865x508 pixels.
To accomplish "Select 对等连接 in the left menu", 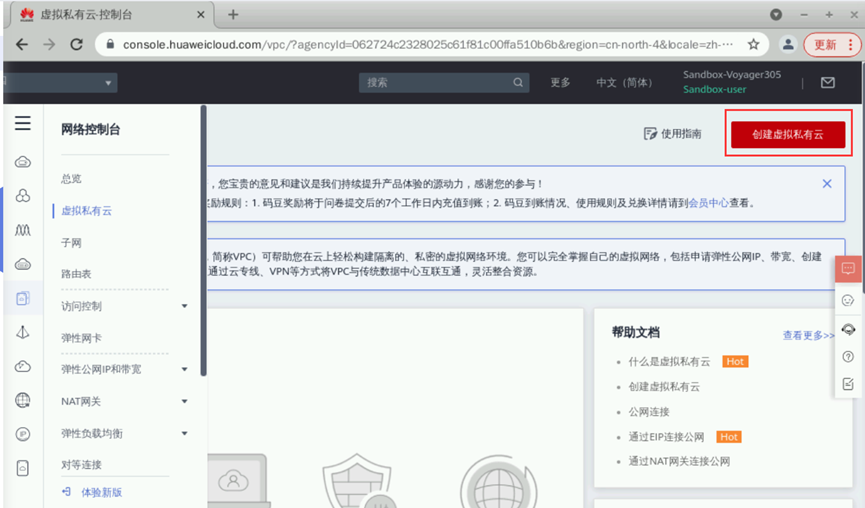I will coord(81,465).
